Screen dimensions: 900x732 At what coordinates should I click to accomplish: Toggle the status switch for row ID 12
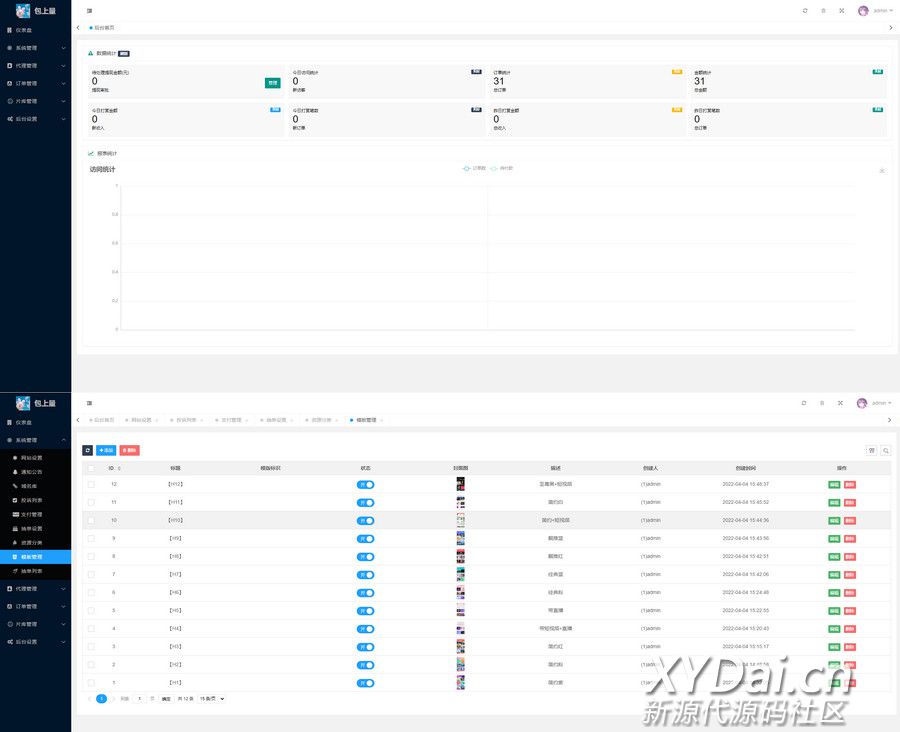coord(365,484)
